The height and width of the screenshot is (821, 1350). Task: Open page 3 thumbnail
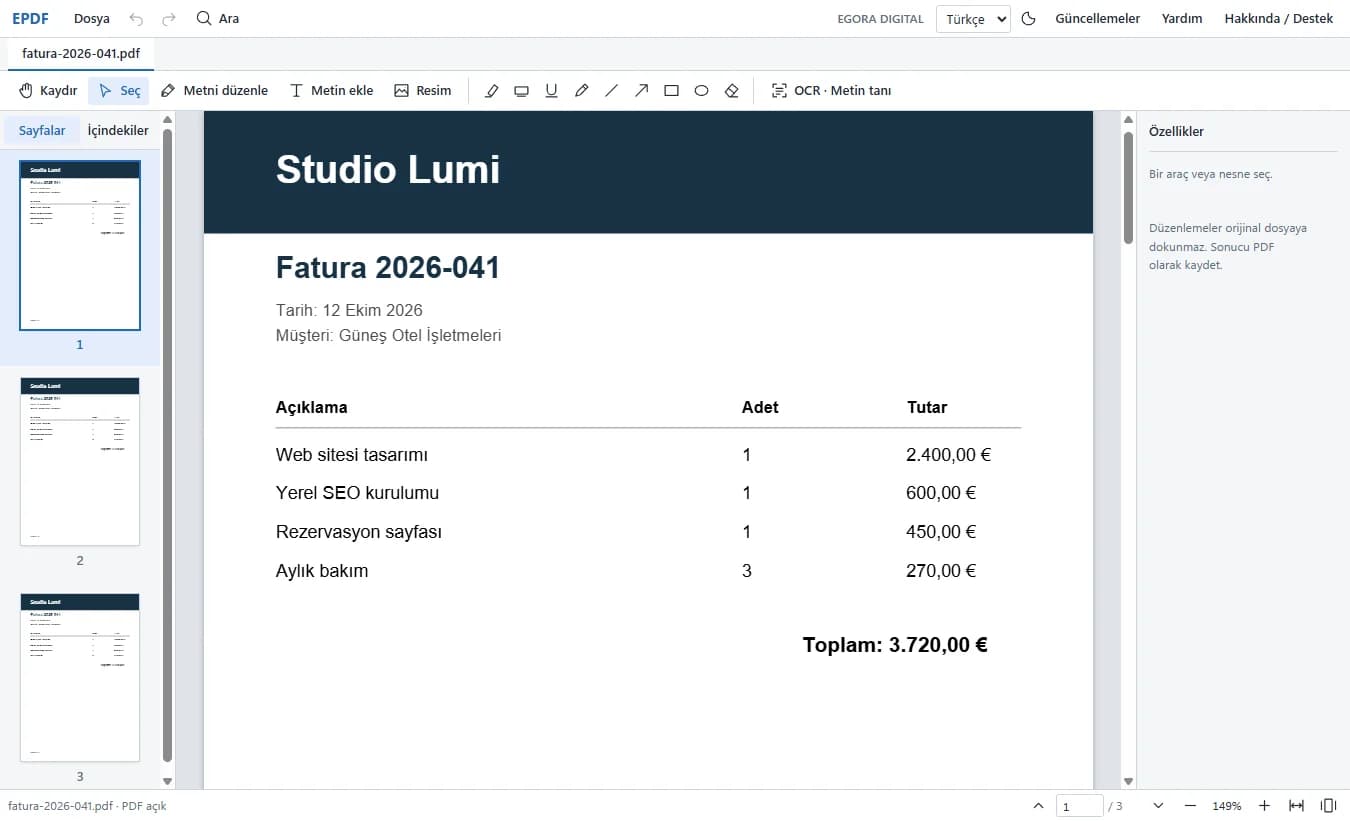tap(80, 677)
